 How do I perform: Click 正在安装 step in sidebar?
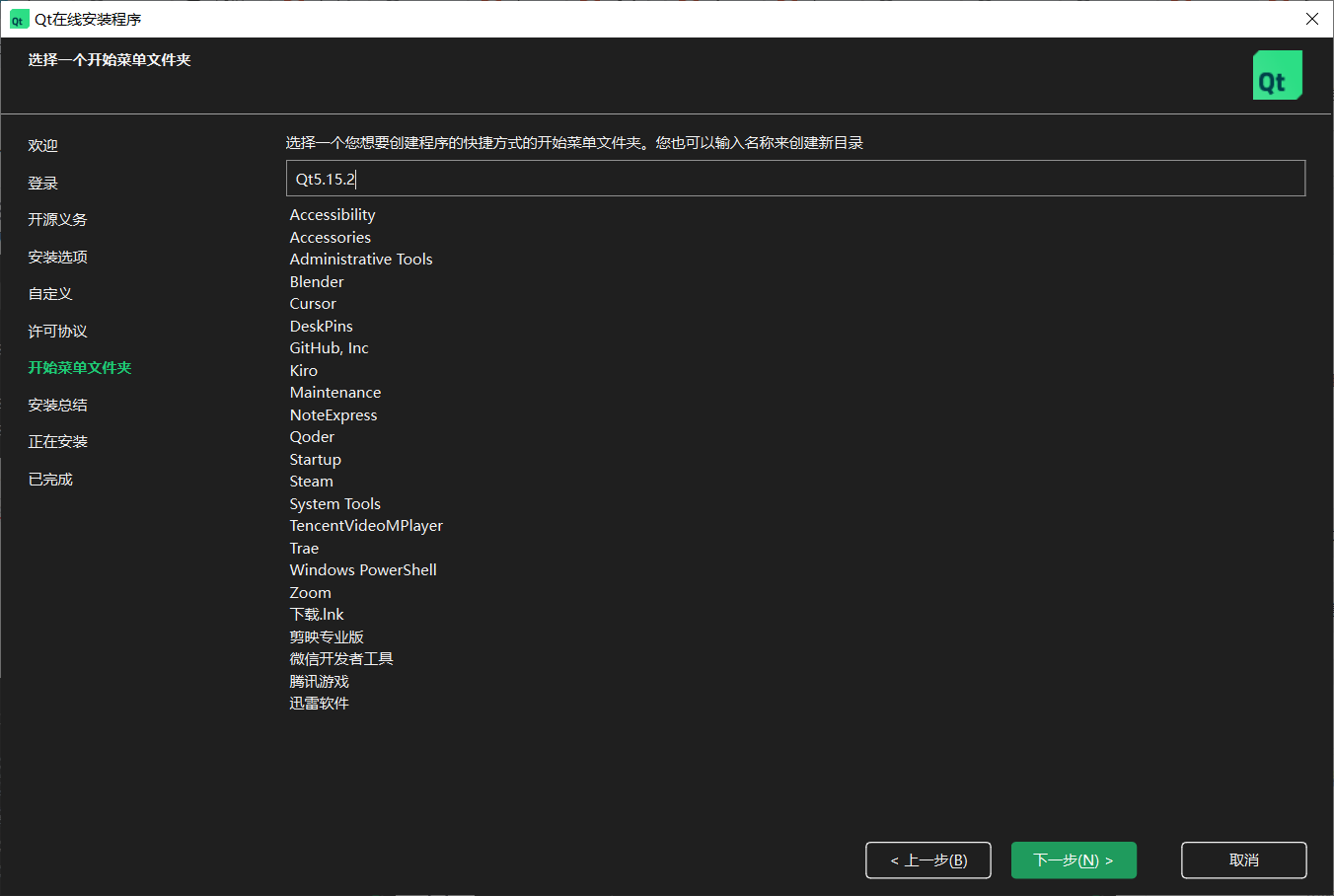pos(57,442)
